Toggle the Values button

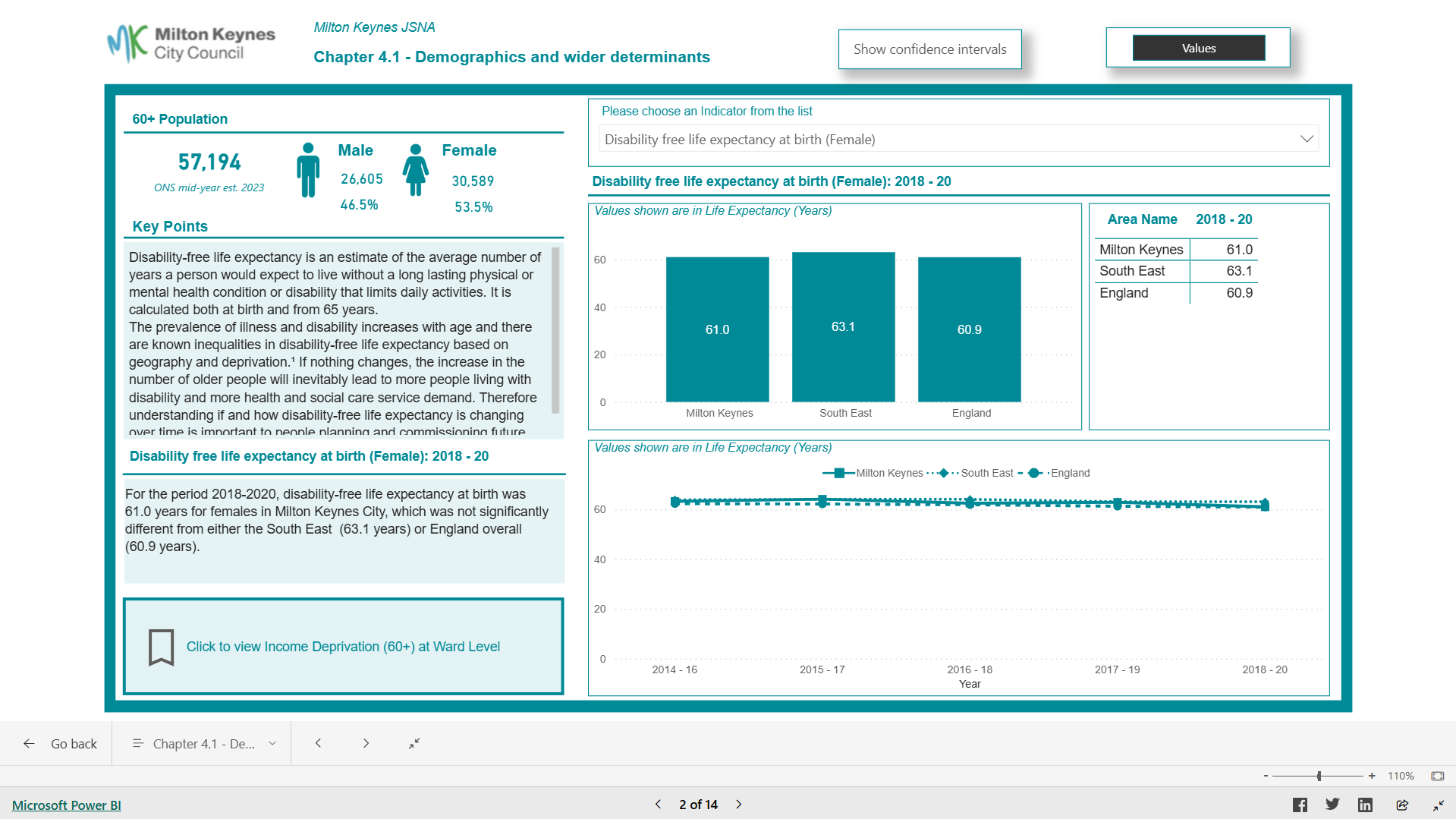coord(1199,48)
